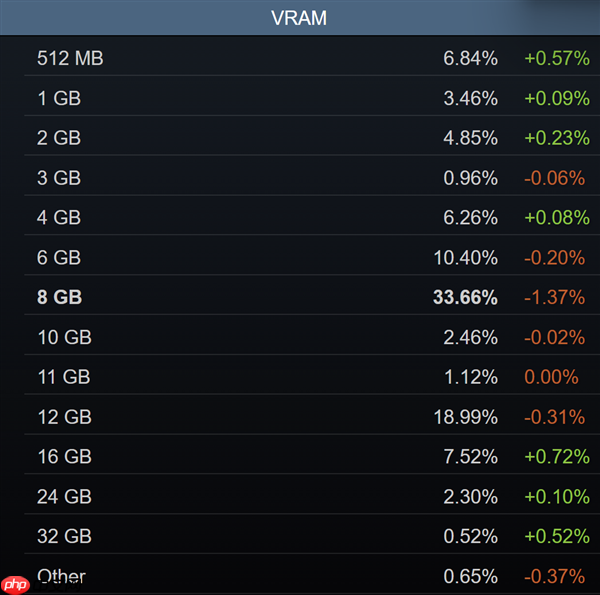
Task: Click the 18.99% share value
Action: tap(465, 416)
